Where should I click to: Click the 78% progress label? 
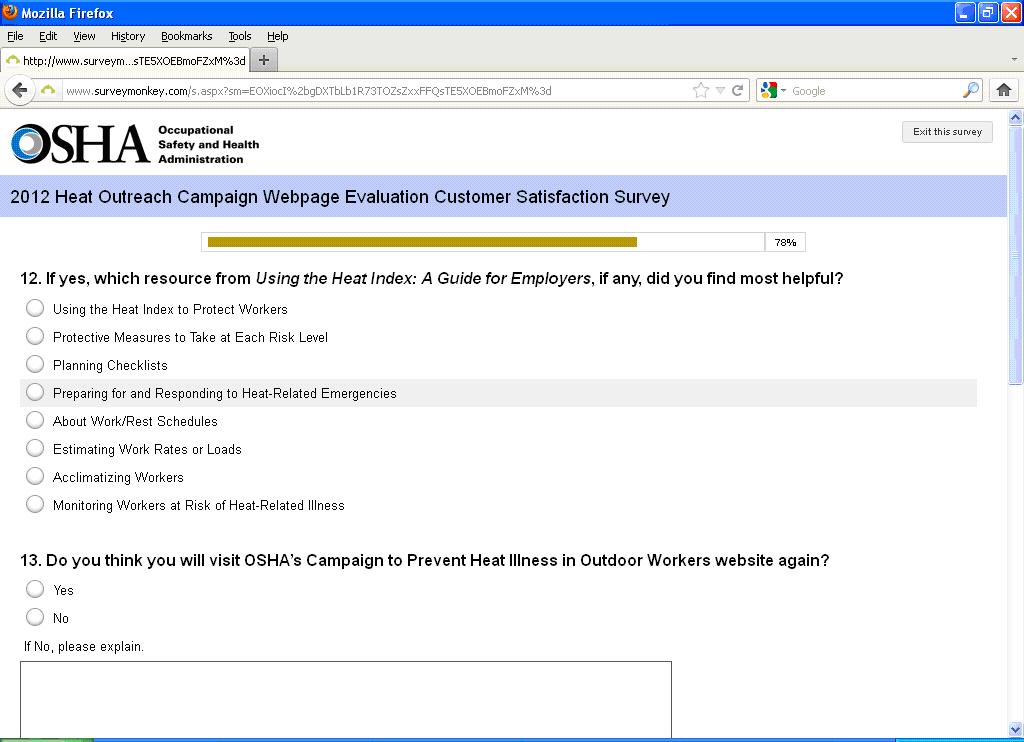click(x=785, y=242)
